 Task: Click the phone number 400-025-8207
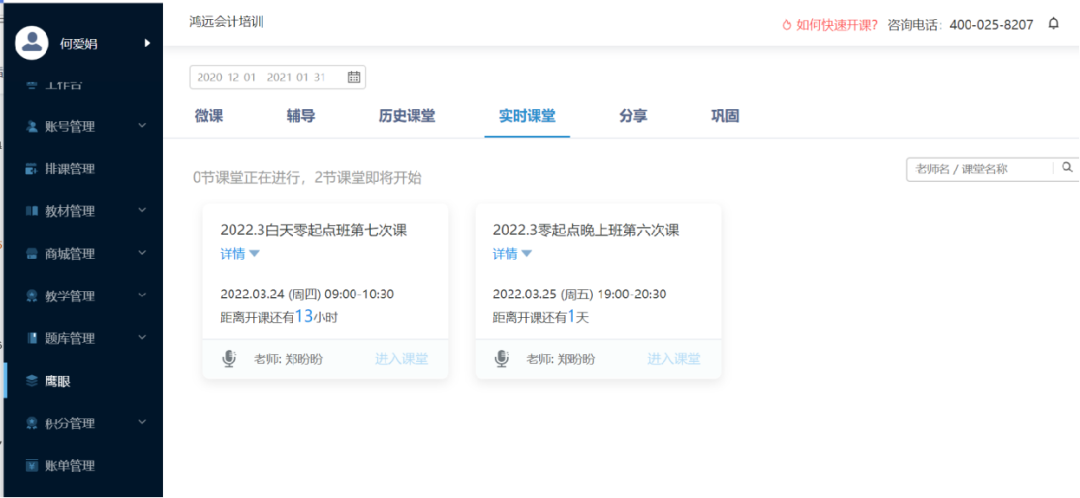(x=991, y=25)
